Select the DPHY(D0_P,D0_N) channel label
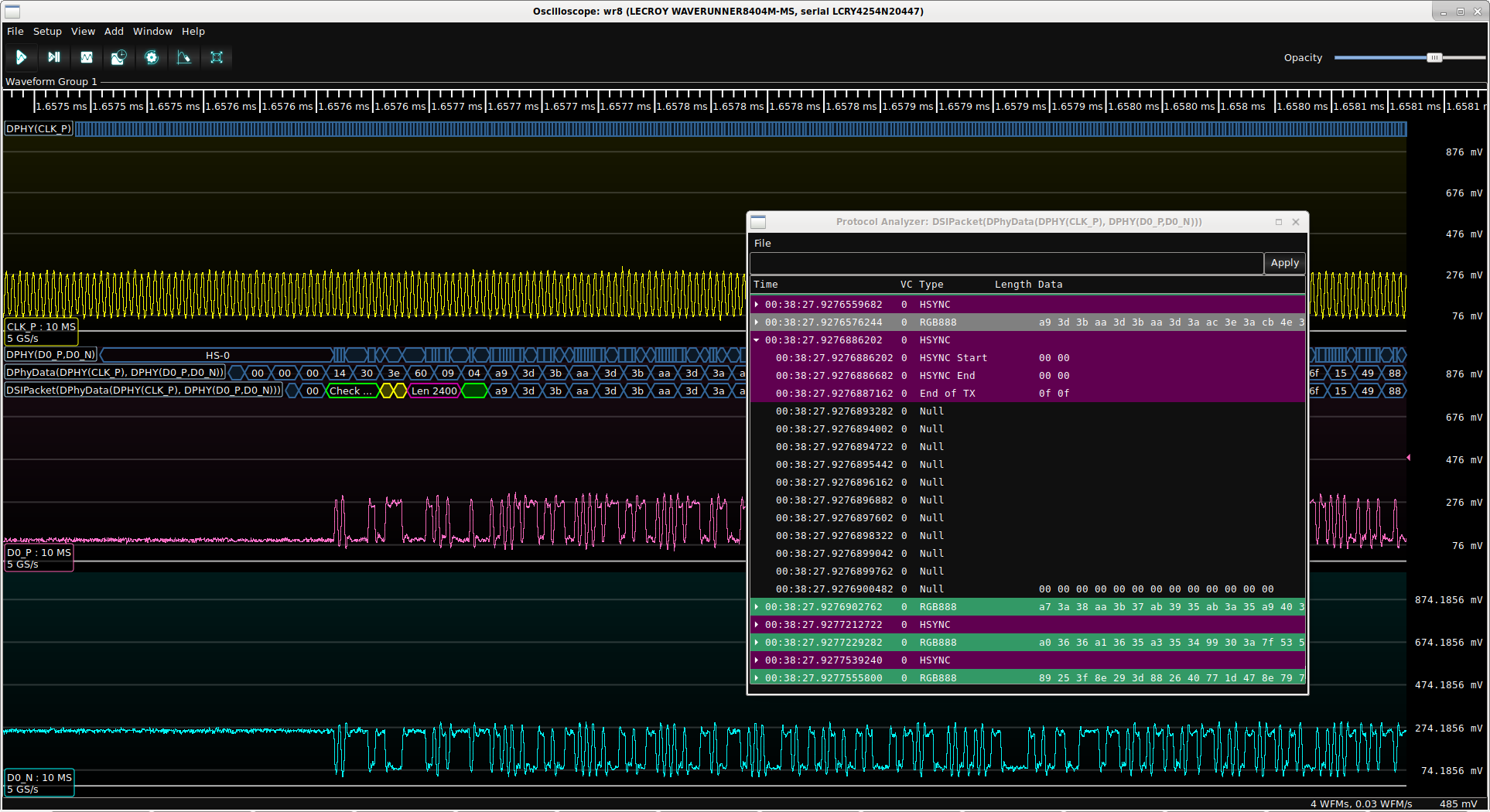This screenshot has width=1490, height=812. pos(51,355)
